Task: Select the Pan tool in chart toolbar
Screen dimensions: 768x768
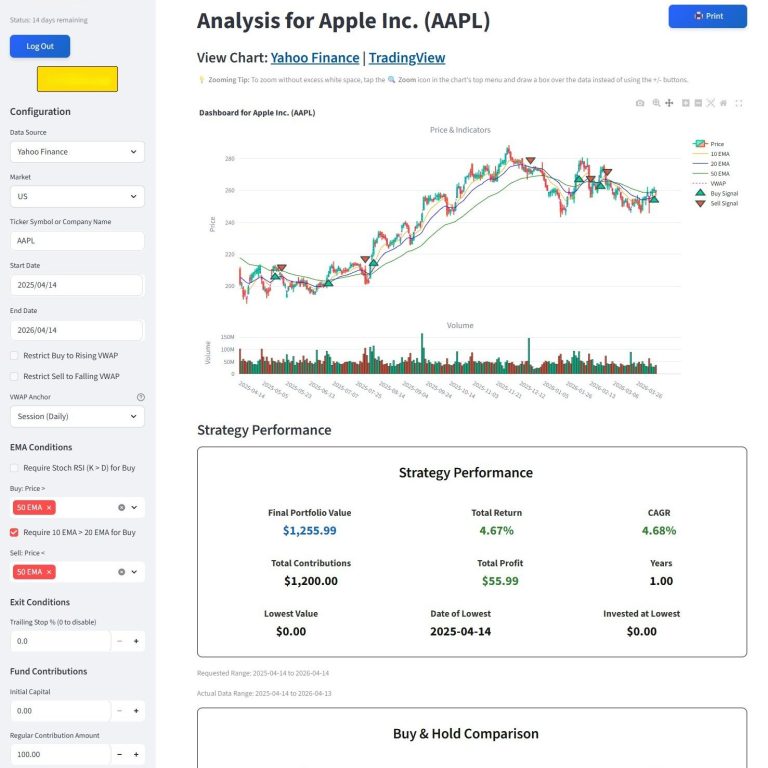Action: [x=669, y=103]
